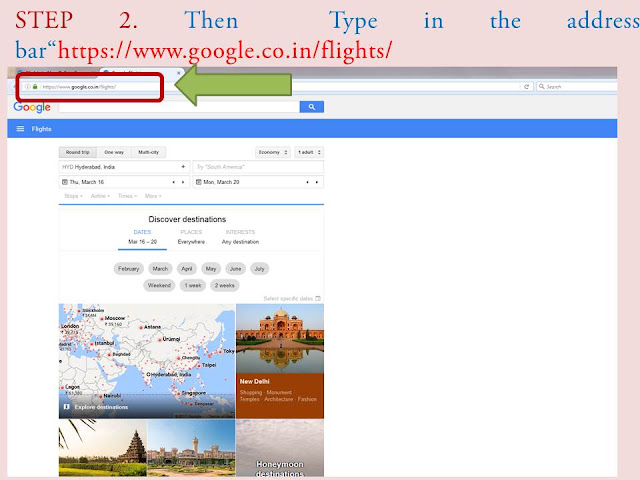Open the 1 adult passengers dropdown

(309, 152)
